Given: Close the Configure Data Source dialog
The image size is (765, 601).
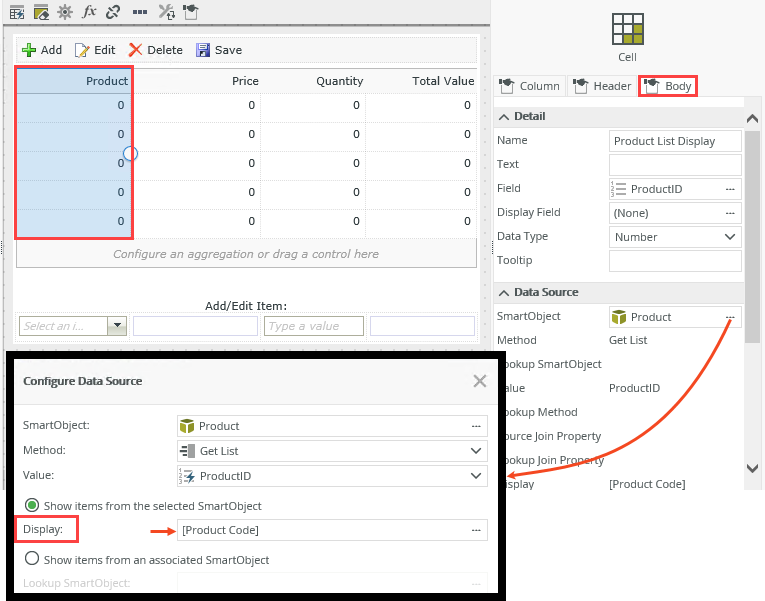Looking at the screenshot, I should (x=480, y=381).
